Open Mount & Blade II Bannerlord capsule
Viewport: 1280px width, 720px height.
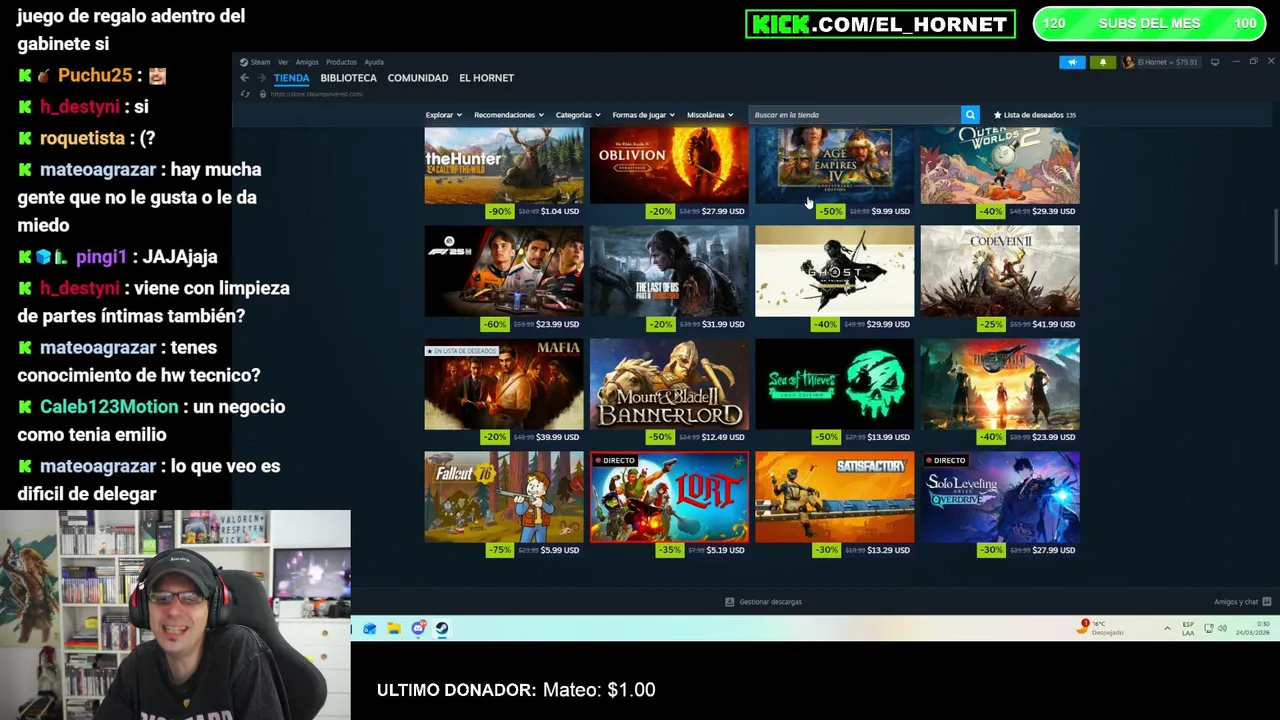(669, 384)
